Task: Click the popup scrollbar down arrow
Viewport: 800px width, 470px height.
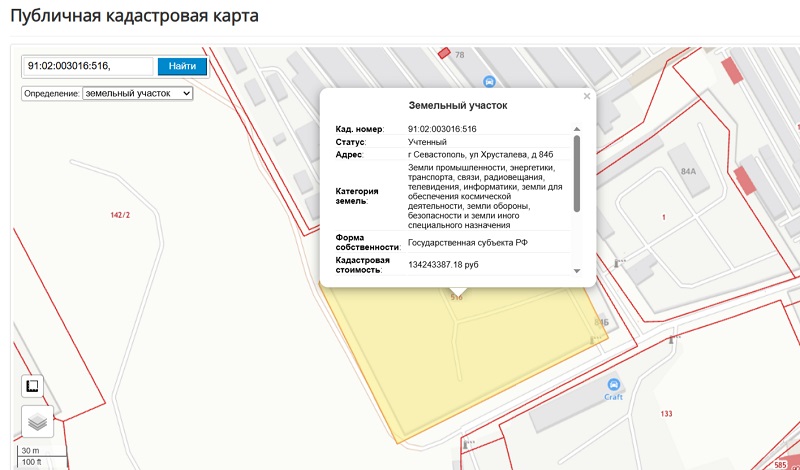Action: 577,271
